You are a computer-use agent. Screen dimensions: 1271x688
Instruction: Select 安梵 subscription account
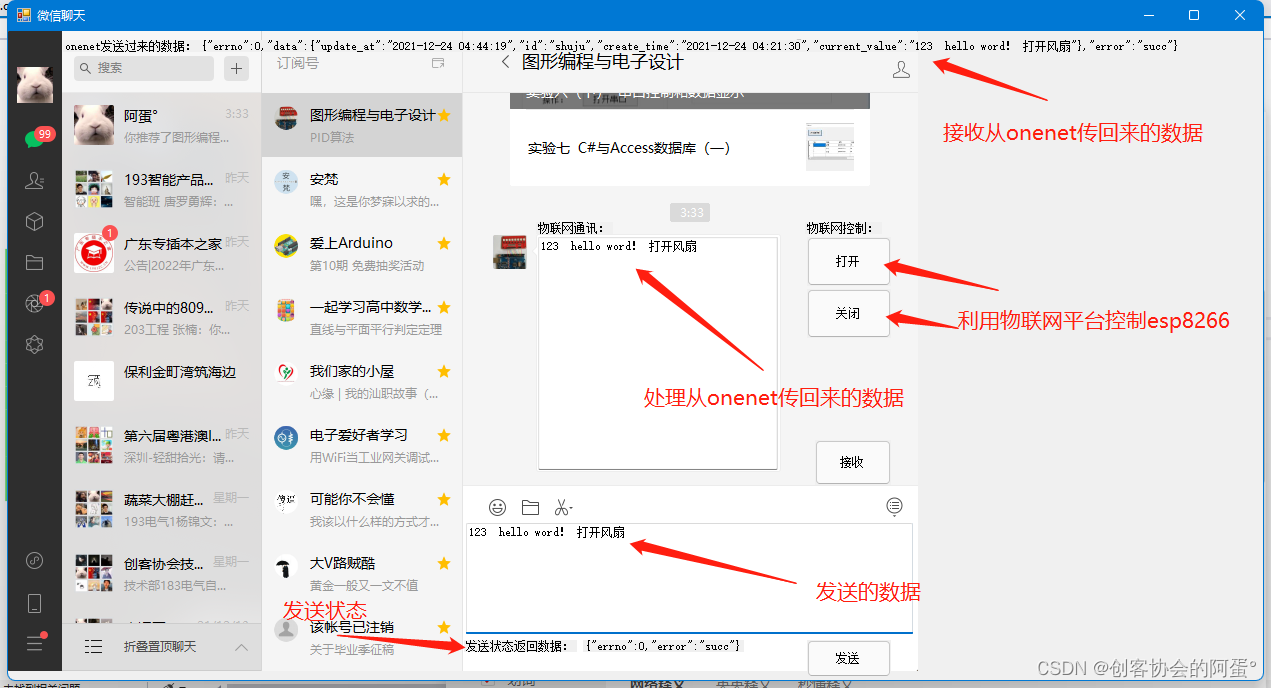click(x=362, y=189)
